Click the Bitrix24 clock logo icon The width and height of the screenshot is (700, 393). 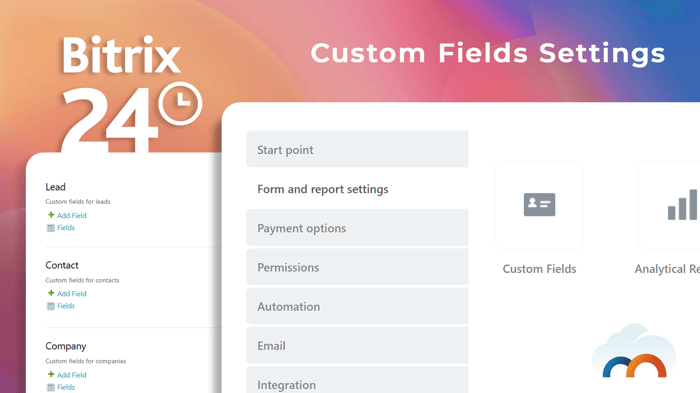(x=180, y=103)
